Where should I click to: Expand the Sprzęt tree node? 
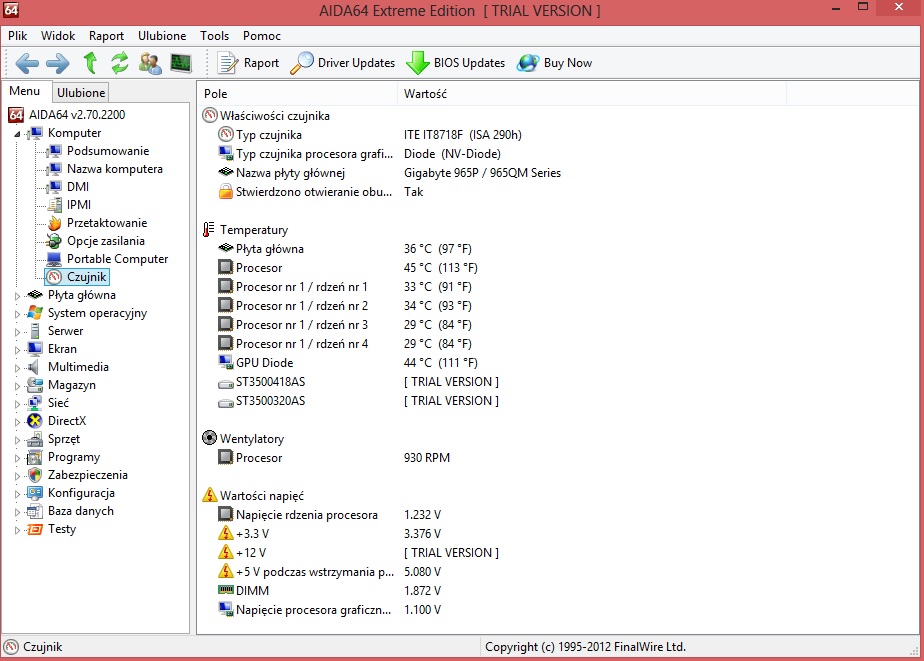(17, 439)
